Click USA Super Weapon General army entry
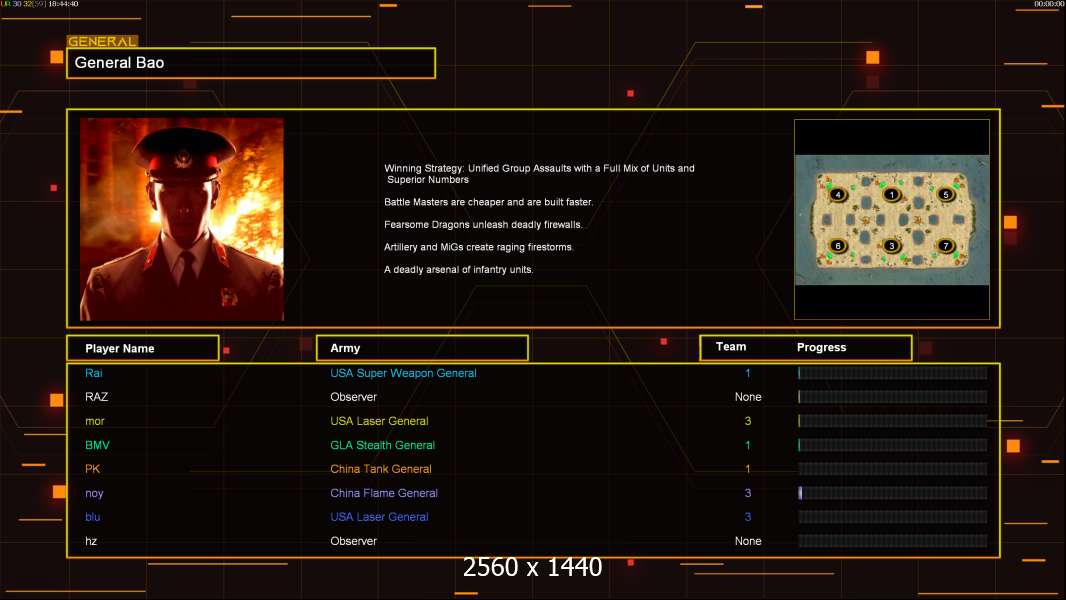Image resolution: width=1066 pixels, height=600 pixels. [403, 373]
